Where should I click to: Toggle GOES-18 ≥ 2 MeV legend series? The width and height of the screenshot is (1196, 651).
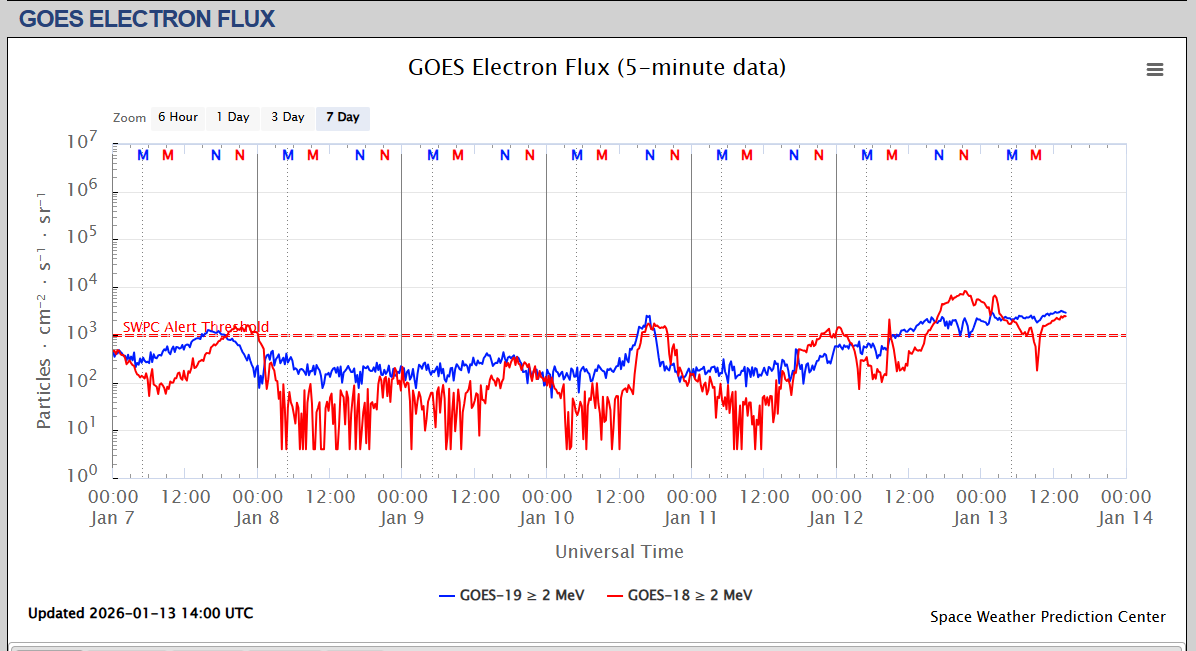[680, 595]
